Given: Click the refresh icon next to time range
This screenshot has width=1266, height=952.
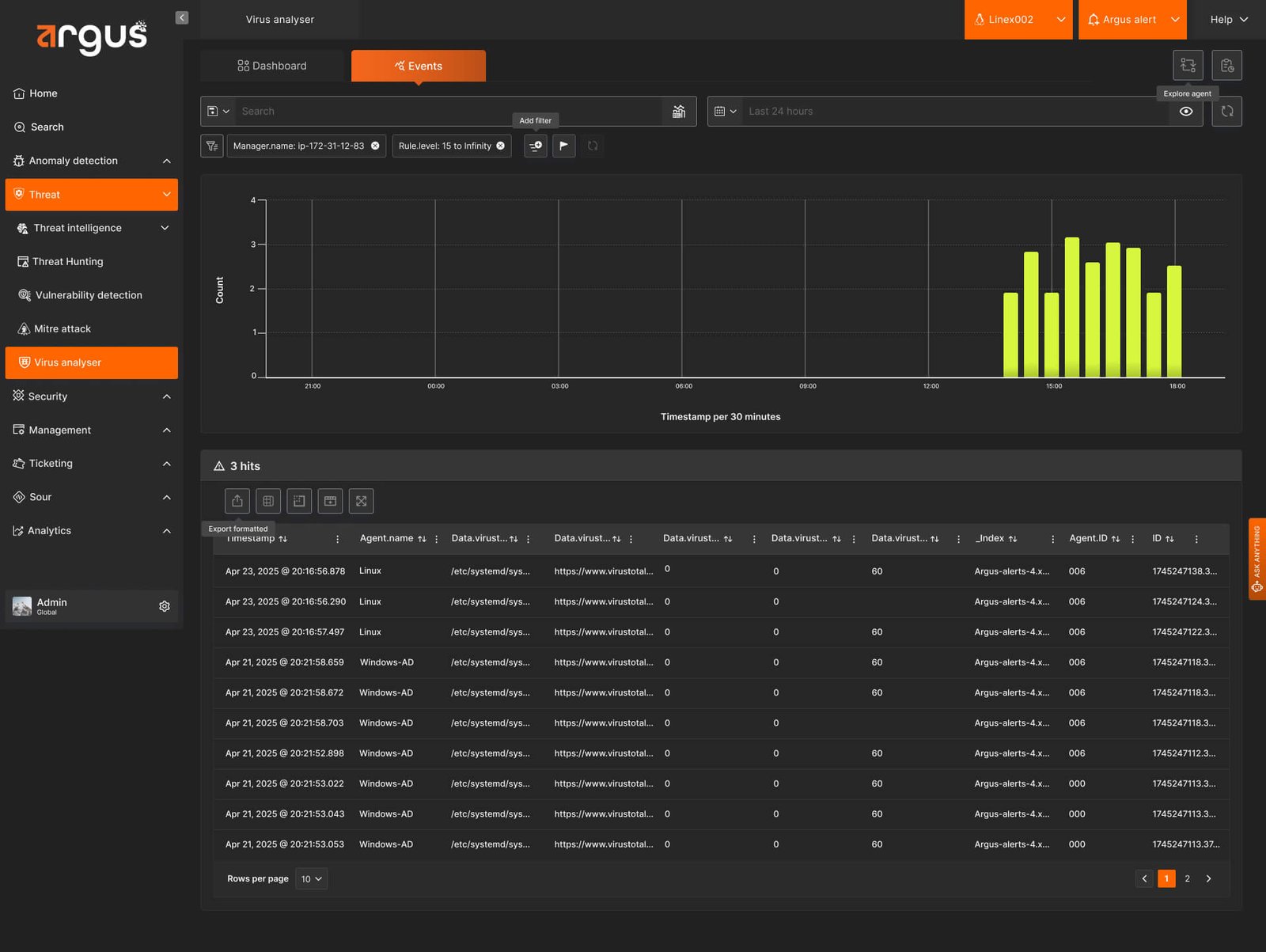Looking at the screenshot, I should (1227, 112).
